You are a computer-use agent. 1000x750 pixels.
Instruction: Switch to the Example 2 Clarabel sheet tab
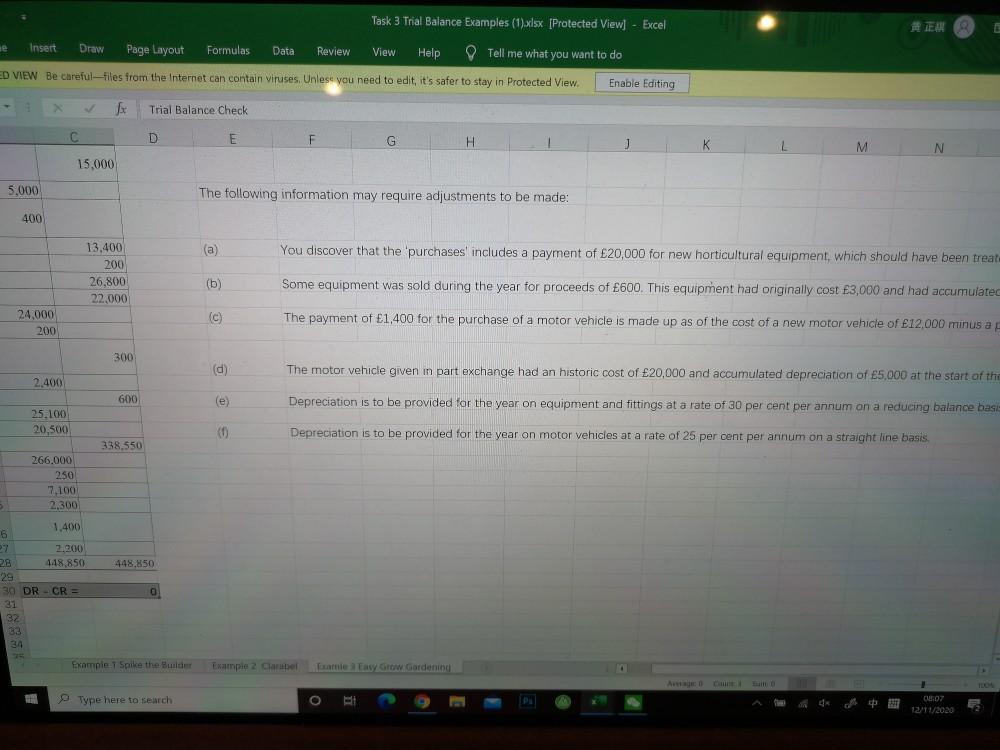[254, 665]
